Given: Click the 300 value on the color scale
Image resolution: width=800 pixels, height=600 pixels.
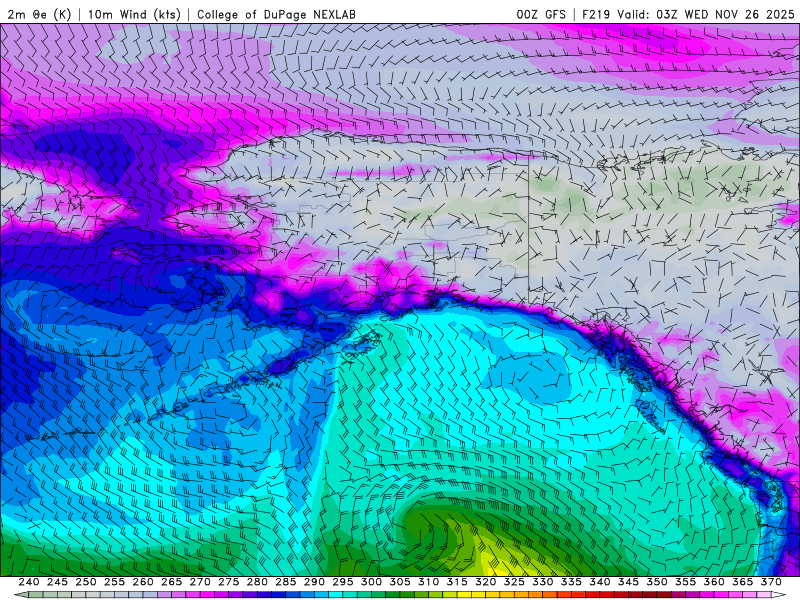Looking at the screenshot, I should 371,582.
